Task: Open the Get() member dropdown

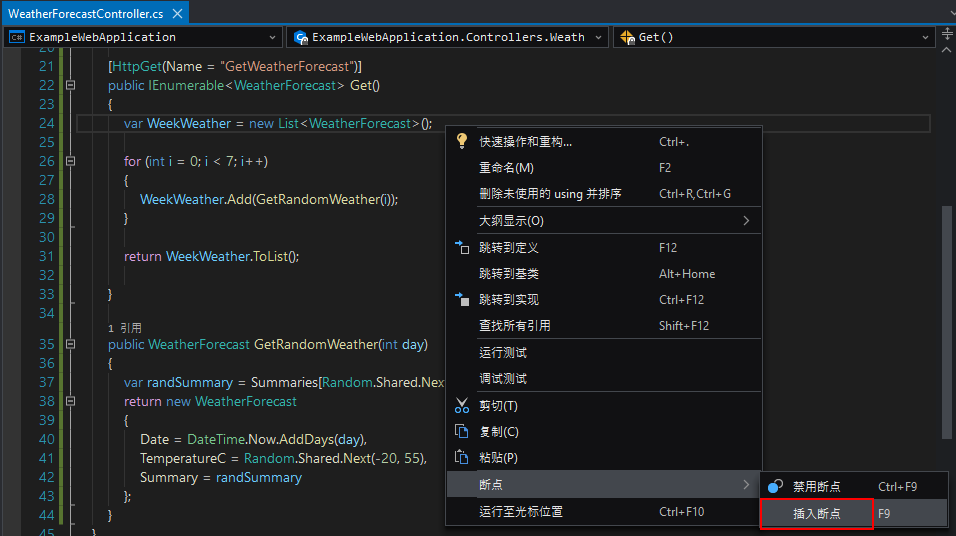Action: point(925,37)
